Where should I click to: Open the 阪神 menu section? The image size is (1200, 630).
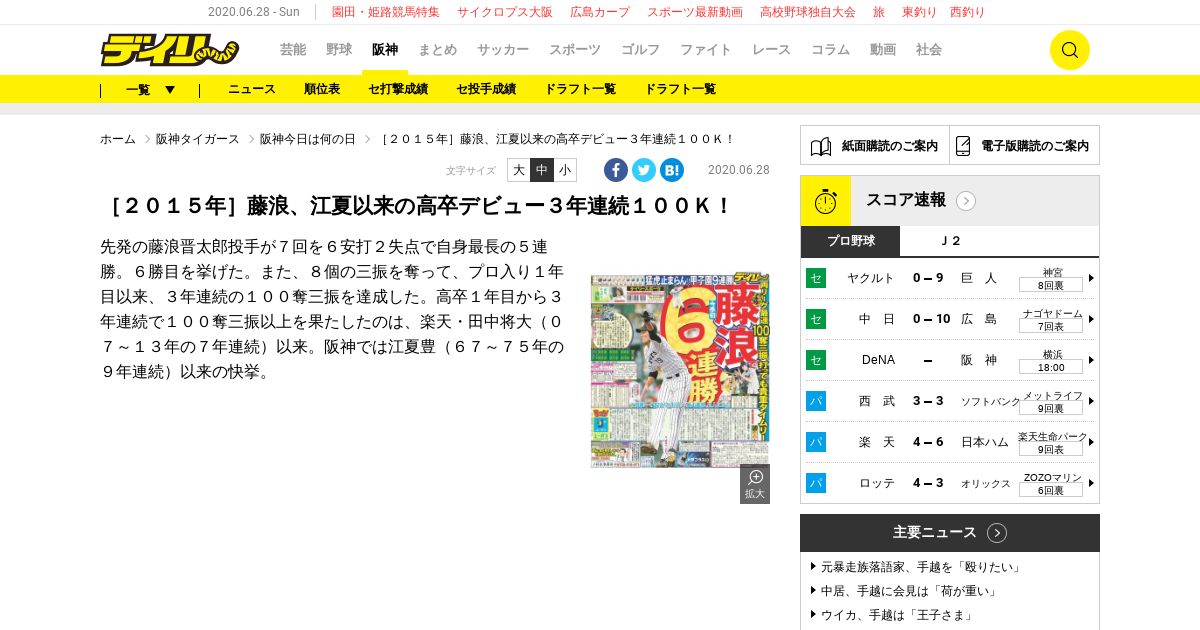(x=385, y=49)
